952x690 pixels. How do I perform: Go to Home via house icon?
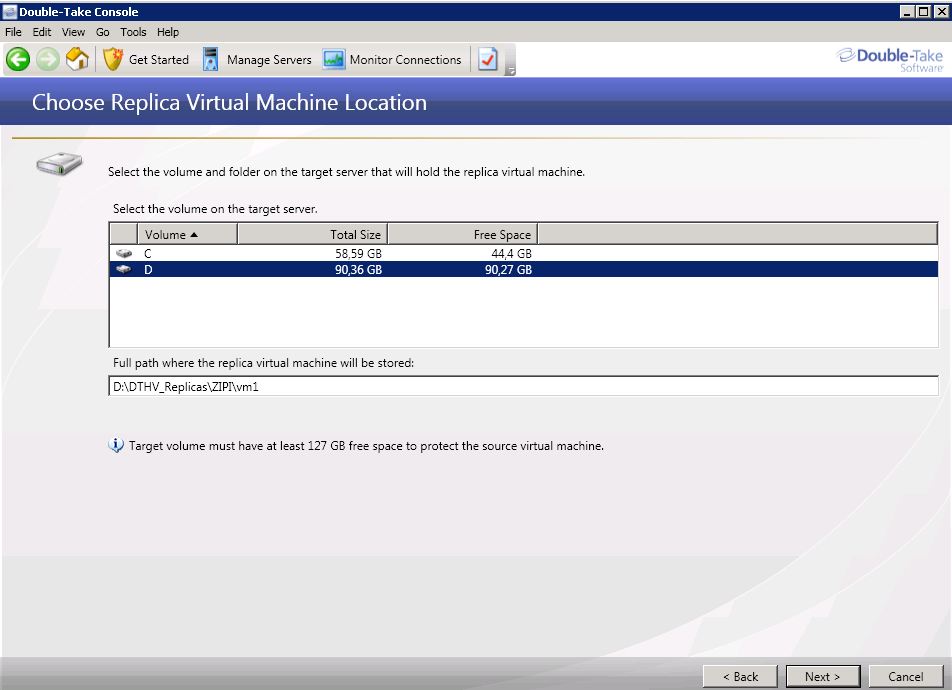pos(77,59)
